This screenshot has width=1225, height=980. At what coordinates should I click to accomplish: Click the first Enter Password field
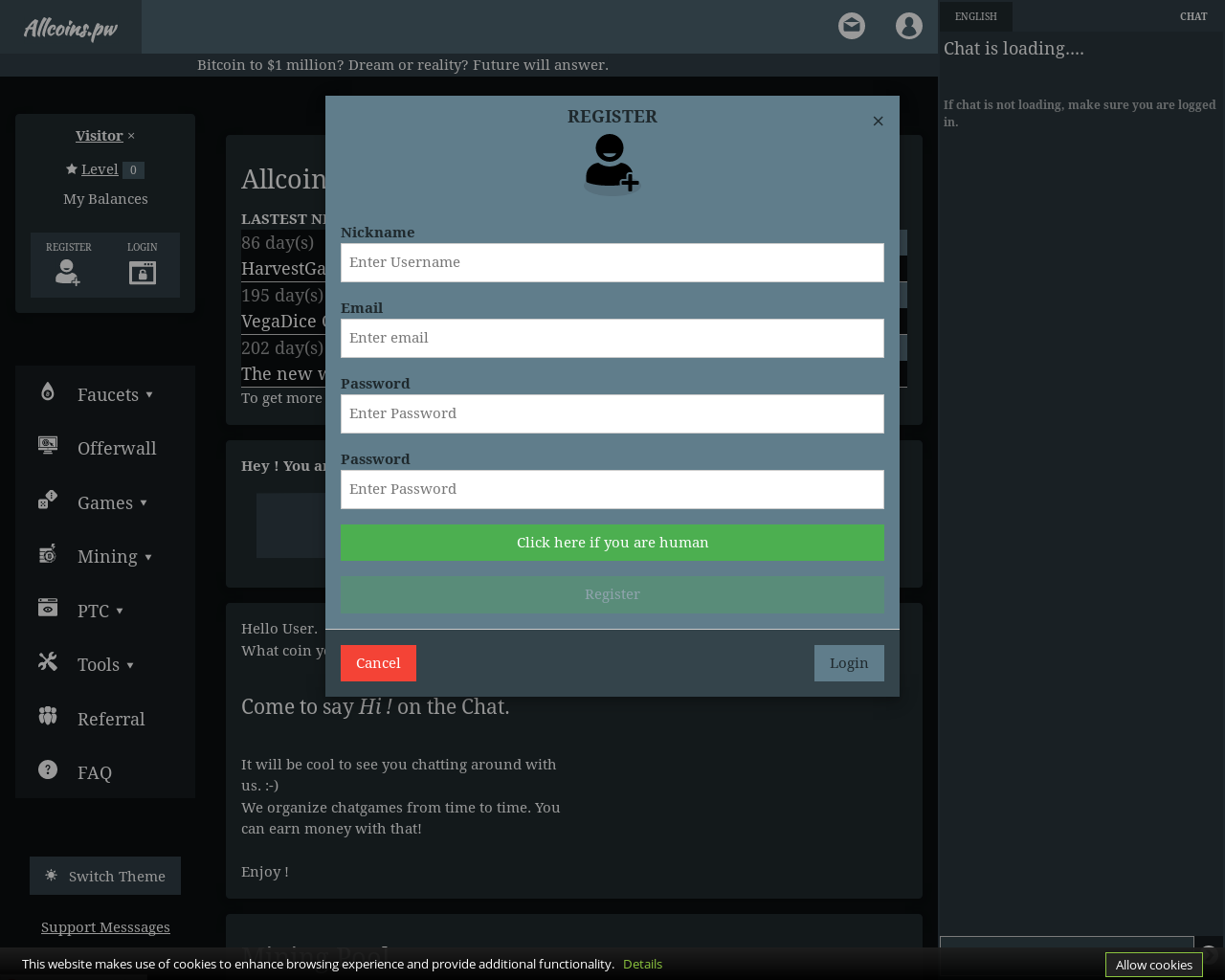click(x=612, y=413)
